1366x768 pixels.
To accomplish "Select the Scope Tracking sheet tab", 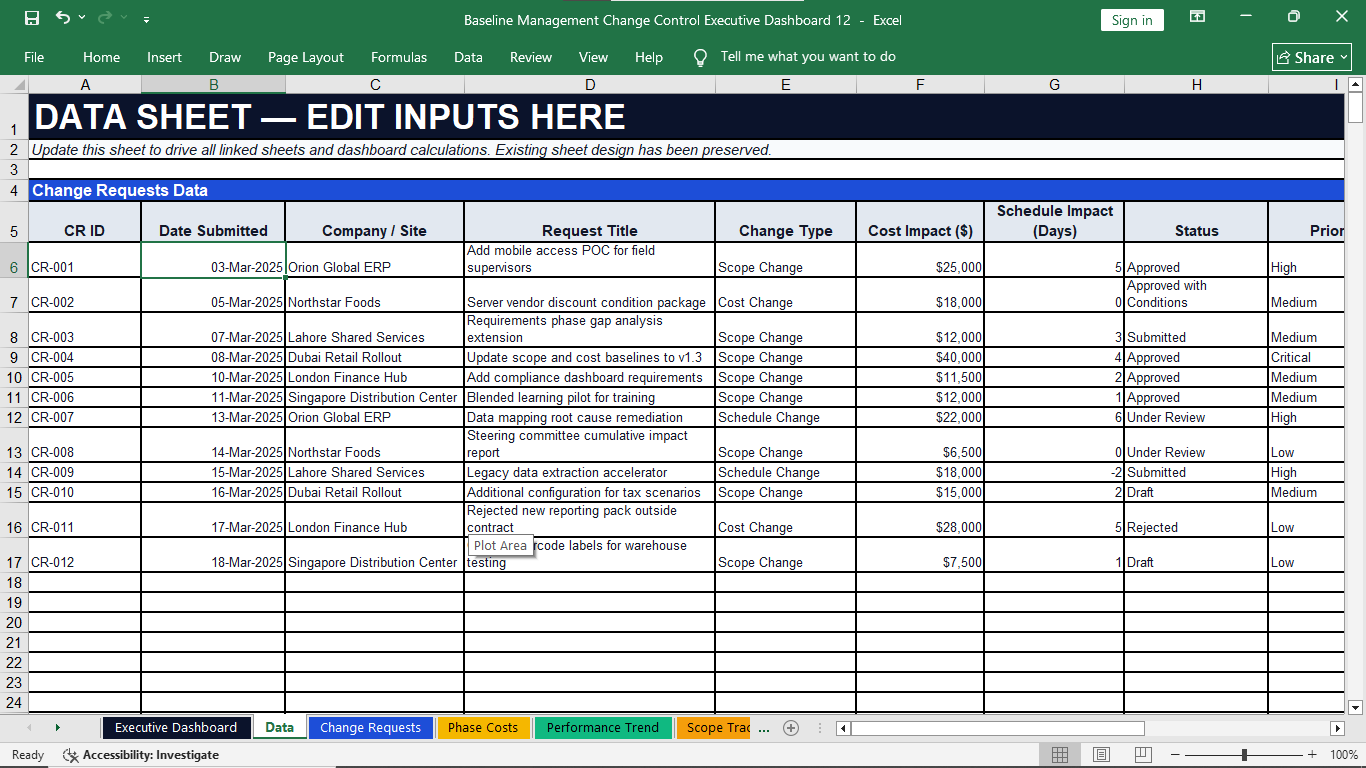I will 714,727.
